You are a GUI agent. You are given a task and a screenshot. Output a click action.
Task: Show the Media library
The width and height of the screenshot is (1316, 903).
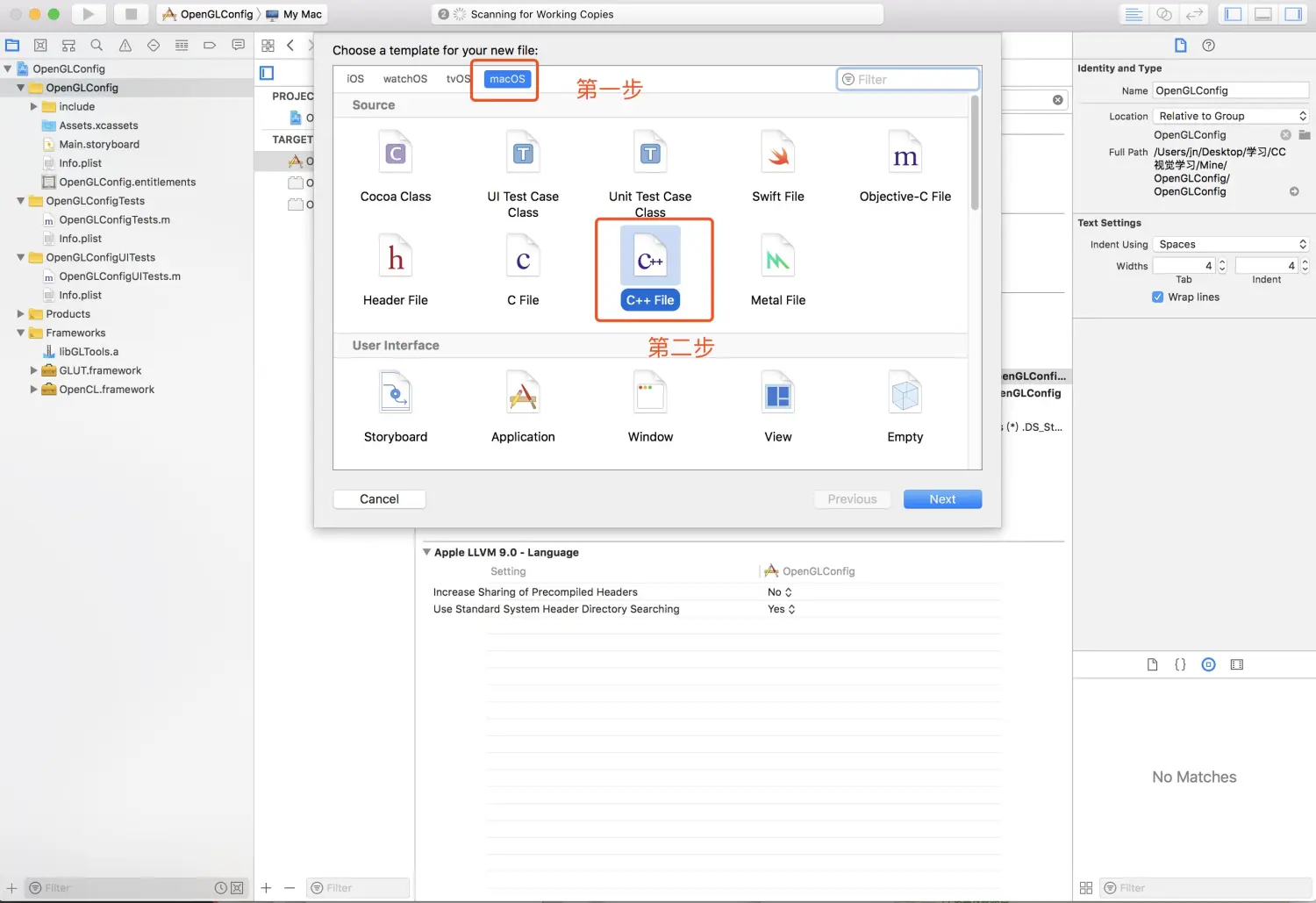(1237, 664)
